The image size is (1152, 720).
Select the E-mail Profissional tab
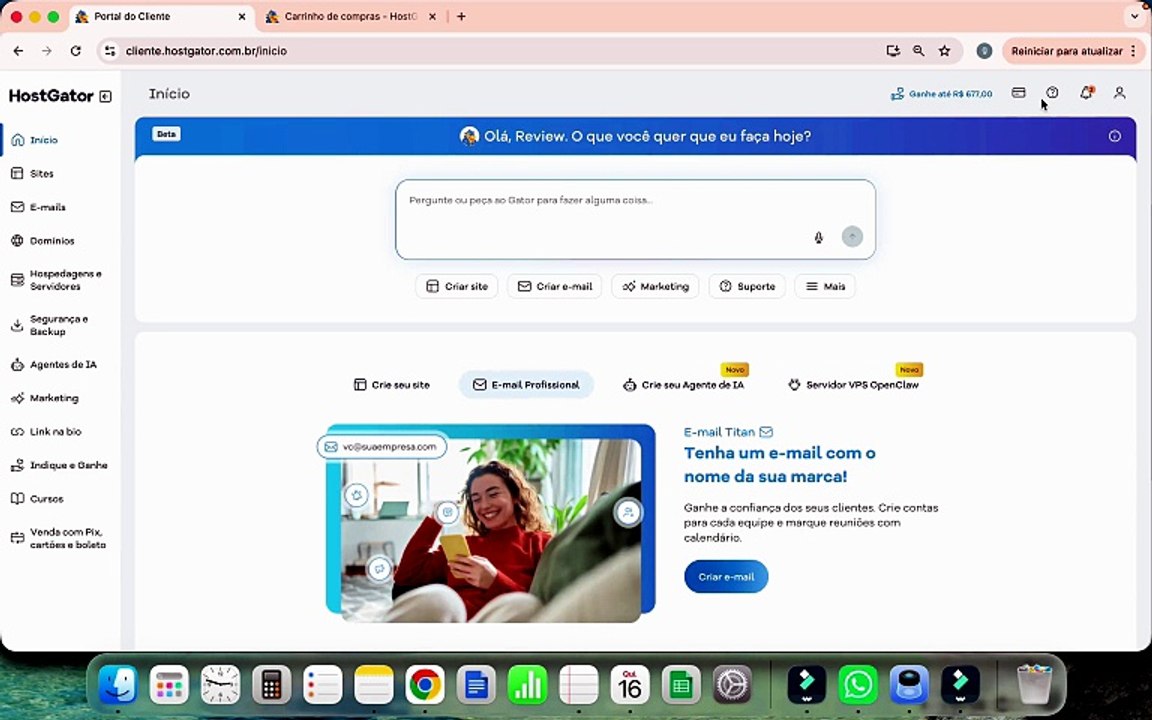click(526, 384)
